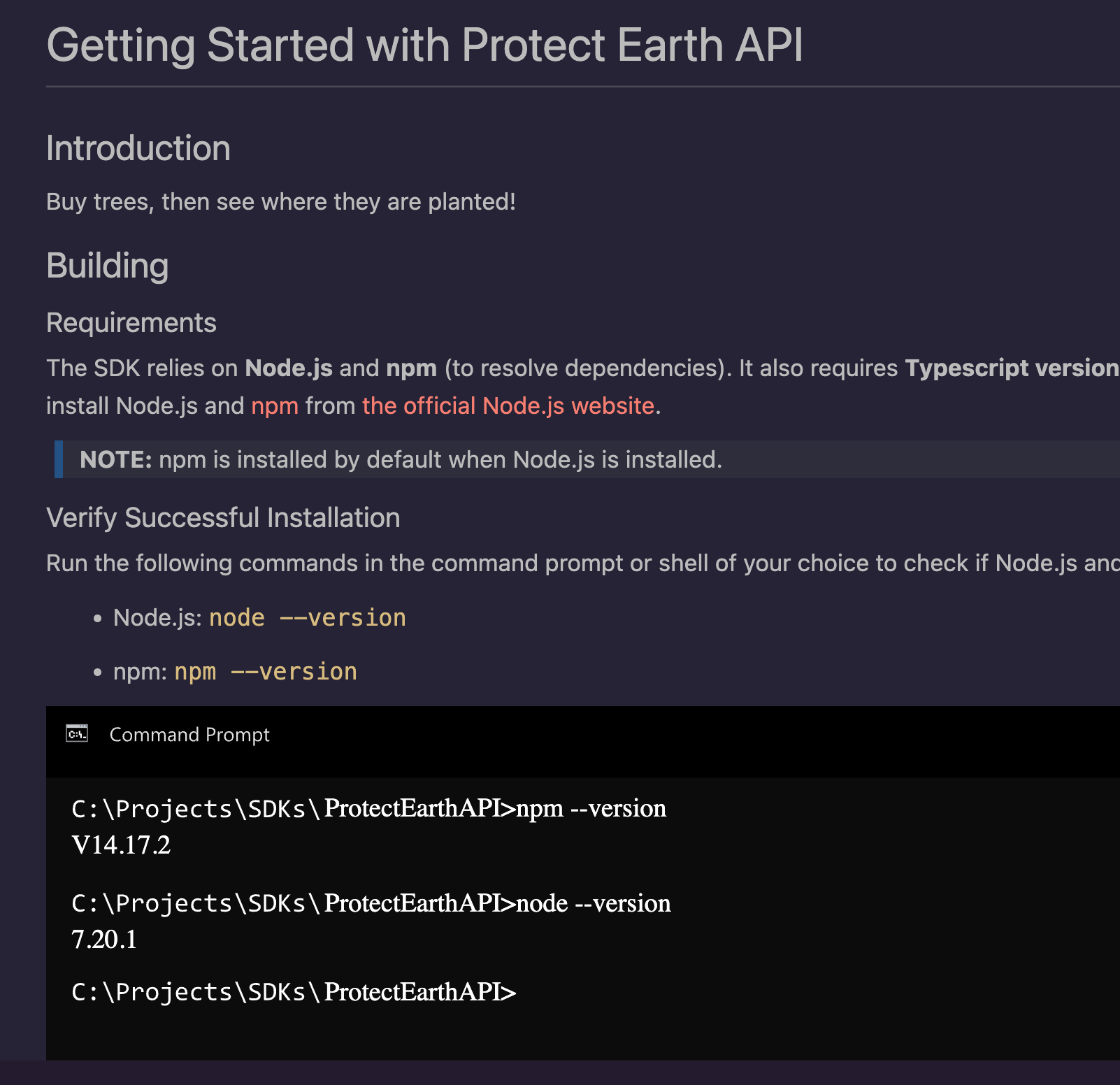Click the 'Buy trees' introduction sentence

point(281,201)
